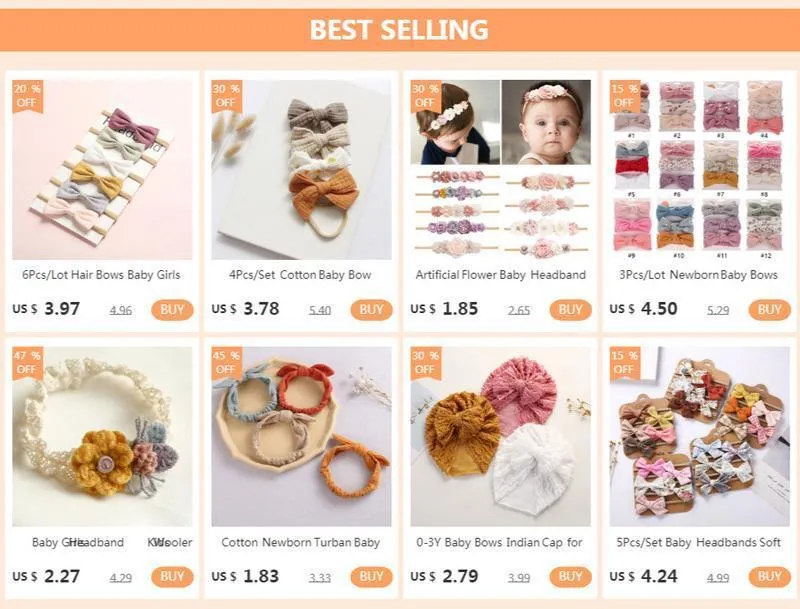Open the 5Pcs/Set bow cards image

[699, 437]
